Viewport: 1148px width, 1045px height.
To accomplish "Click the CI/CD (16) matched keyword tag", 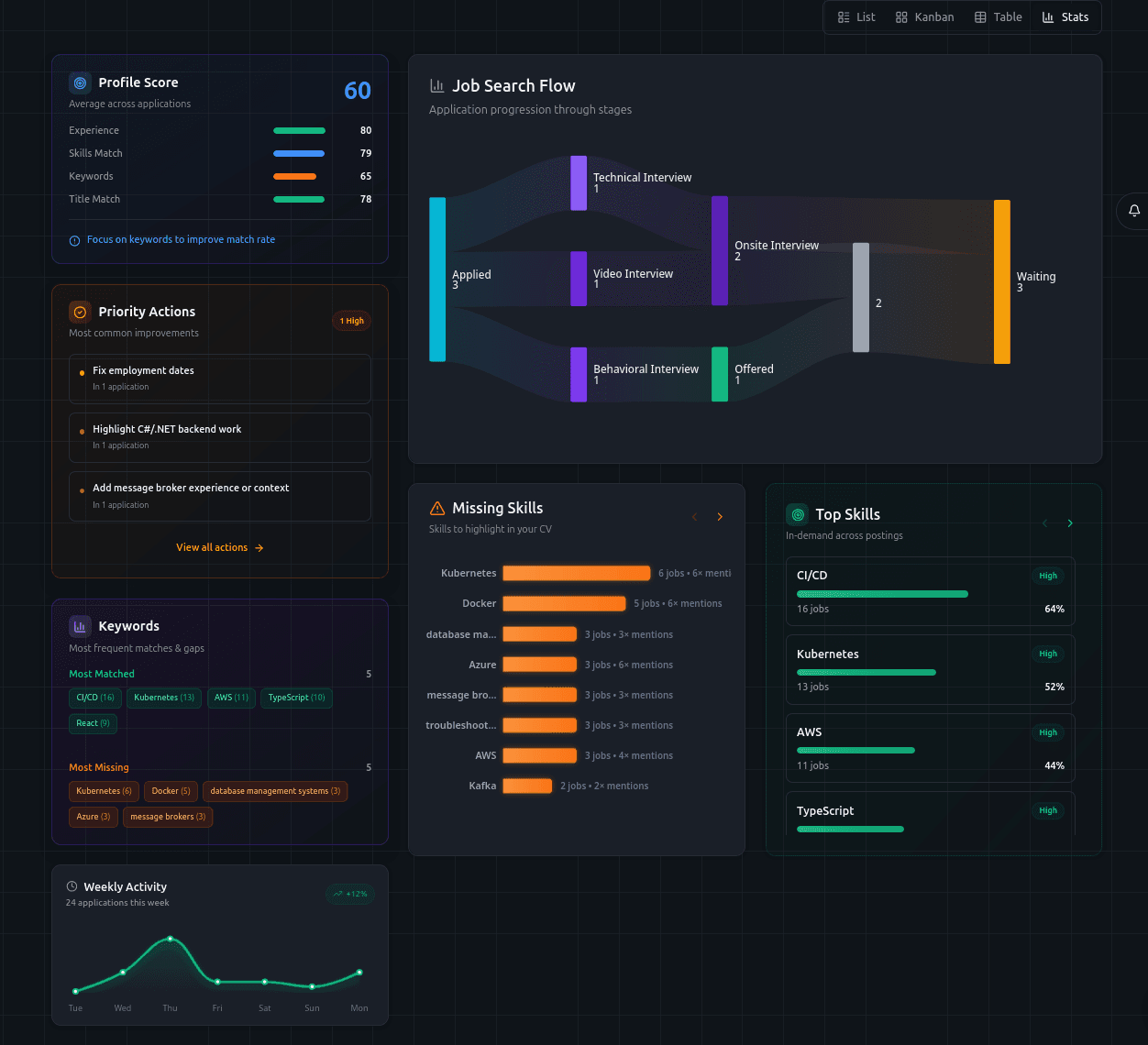I will 95,698.
